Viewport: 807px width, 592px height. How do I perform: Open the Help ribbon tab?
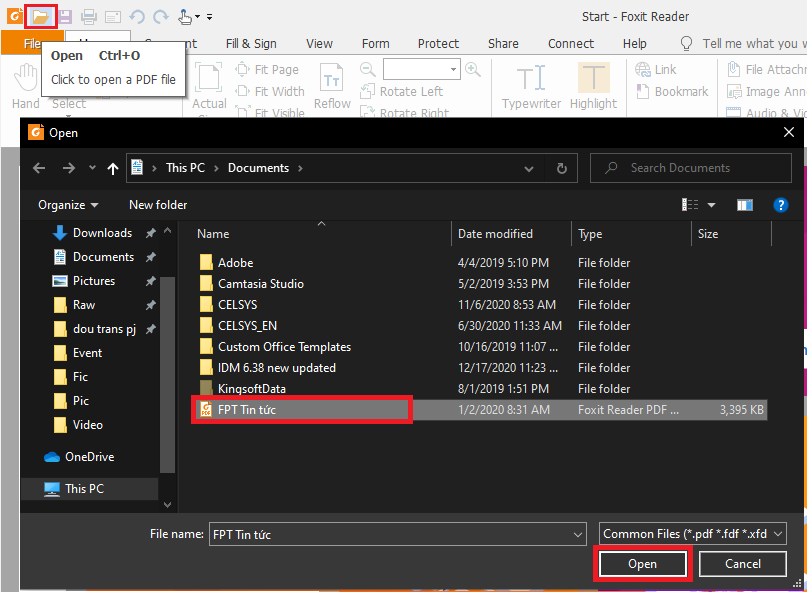[x=634, y=44]
